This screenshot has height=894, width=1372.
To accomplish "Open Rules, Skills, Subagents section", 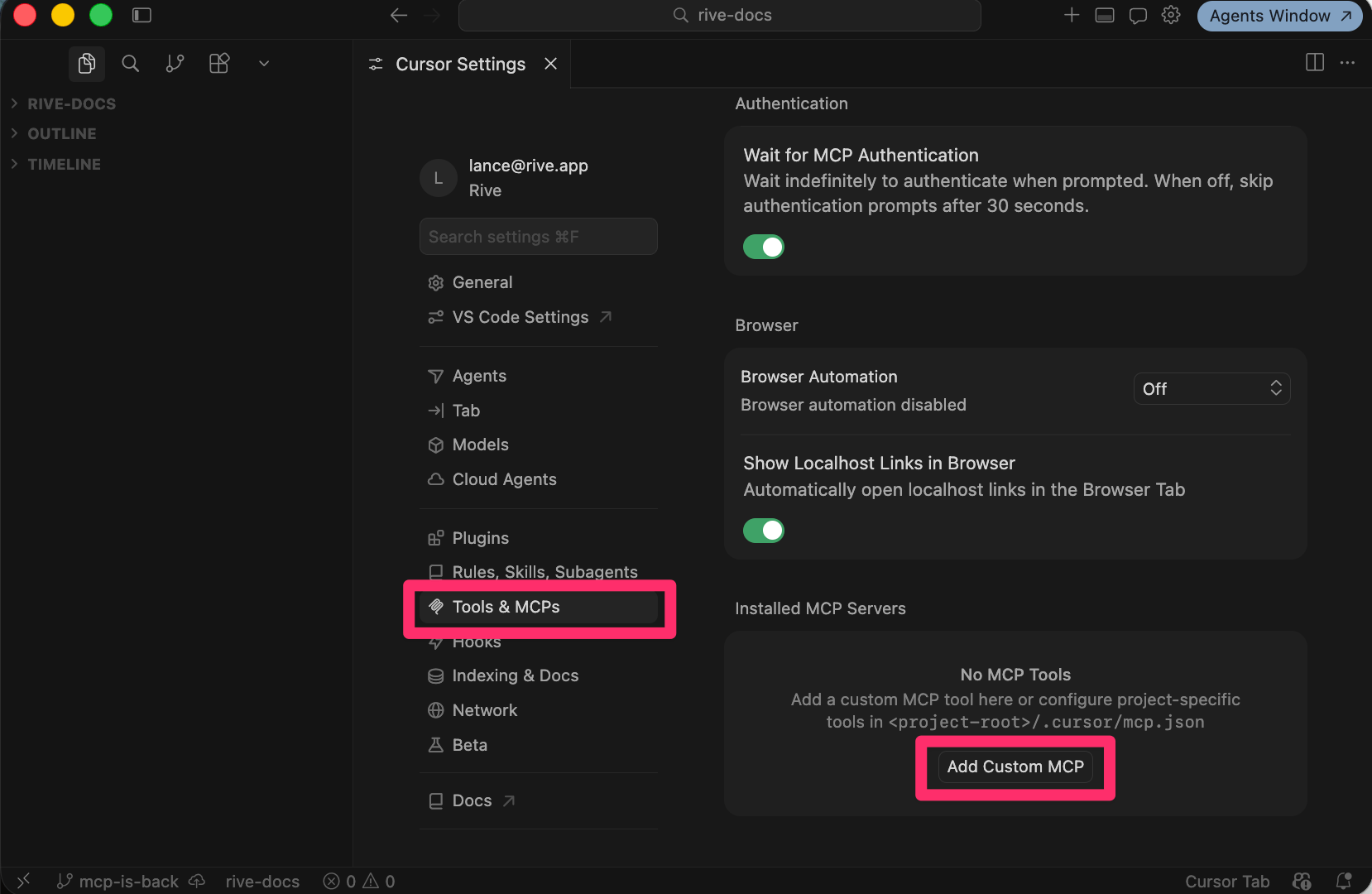I will 539,572.
